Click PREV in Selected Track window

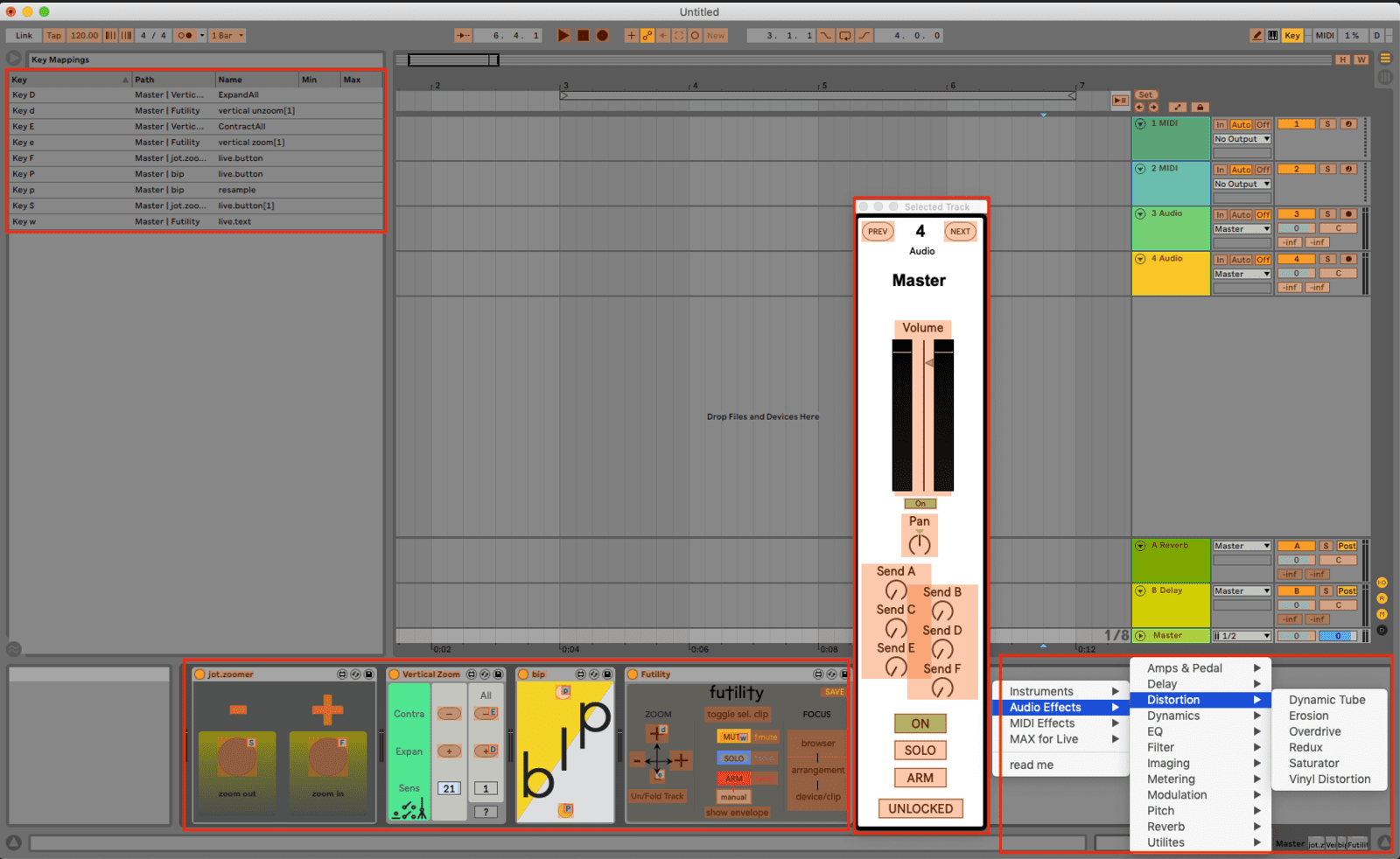[x=878, y=232]
